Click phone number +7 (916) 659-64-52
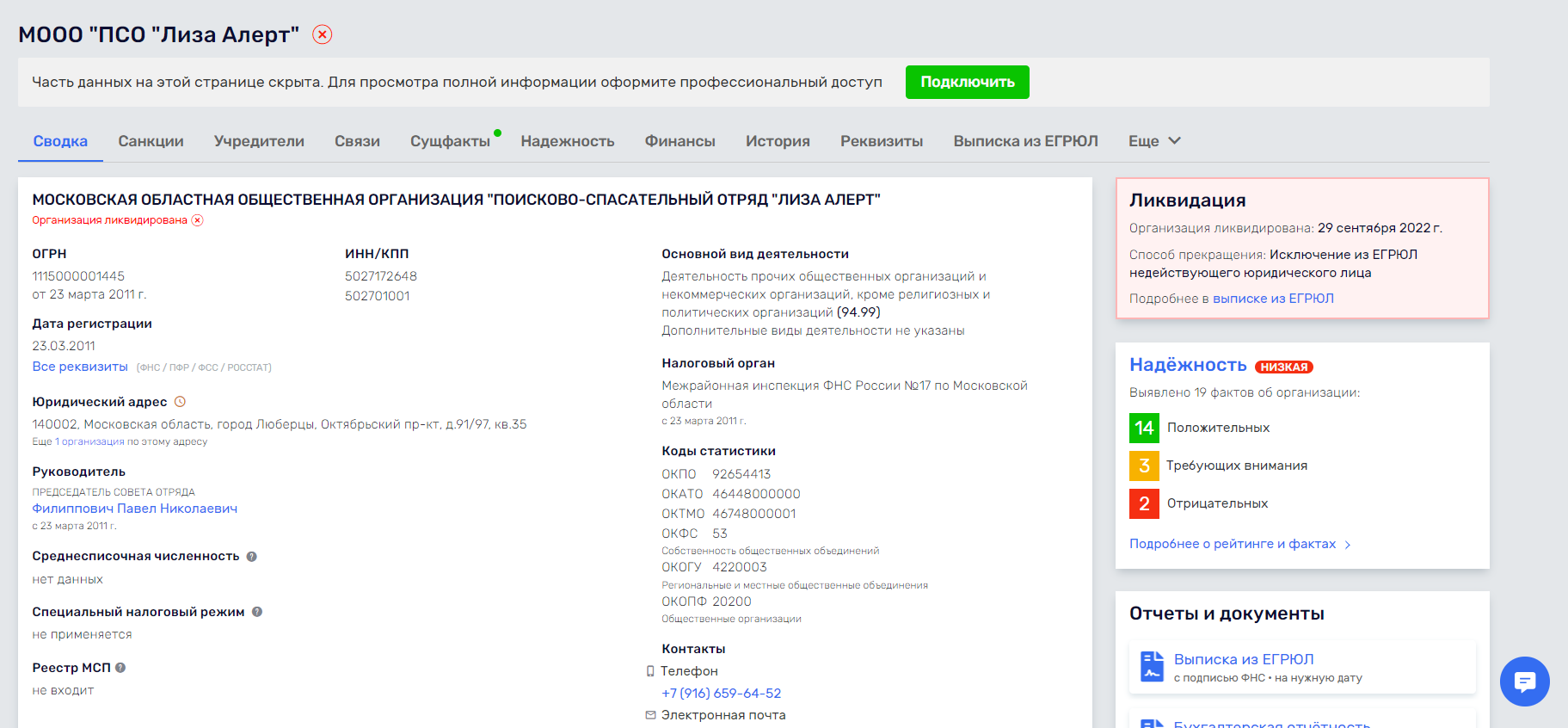This screenshot has width=1568, height=728. (721, 694)
